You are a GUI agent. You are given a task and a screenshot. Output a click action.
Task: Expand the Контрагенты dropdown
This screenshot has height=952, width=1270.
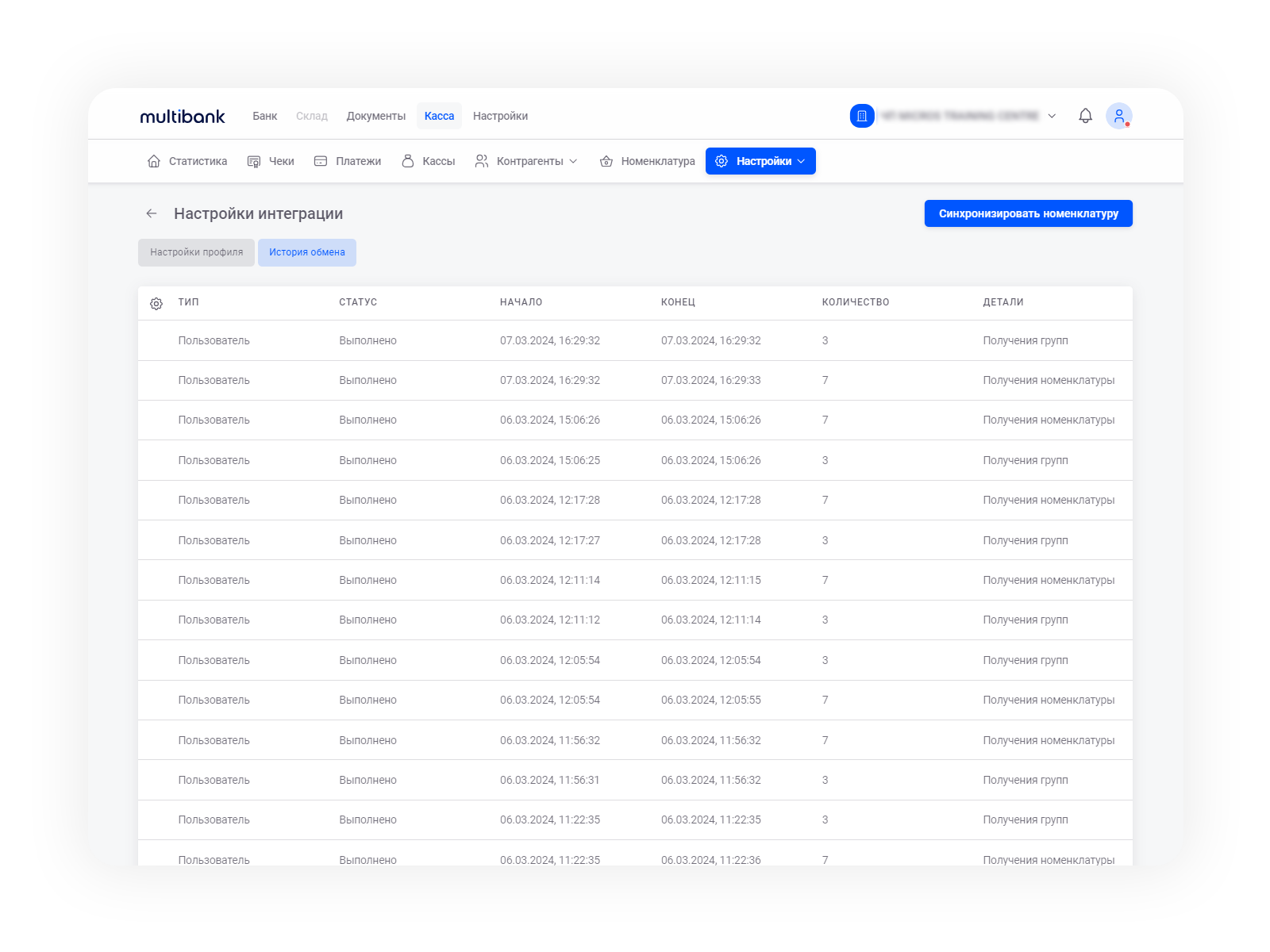tap(526, 161)
